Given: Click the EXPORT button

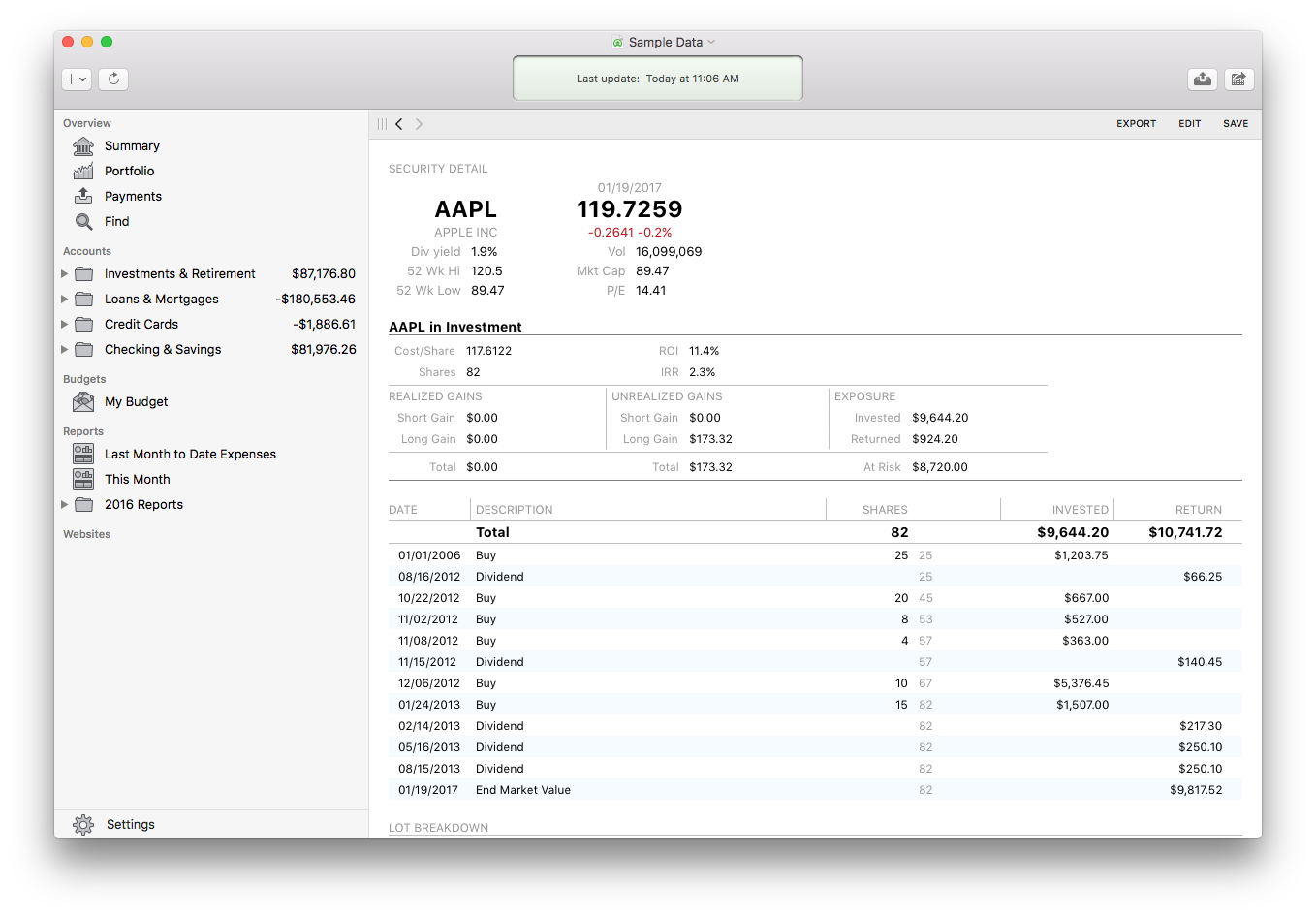Looking at the screenshot, I should (x=1136, y=124).
